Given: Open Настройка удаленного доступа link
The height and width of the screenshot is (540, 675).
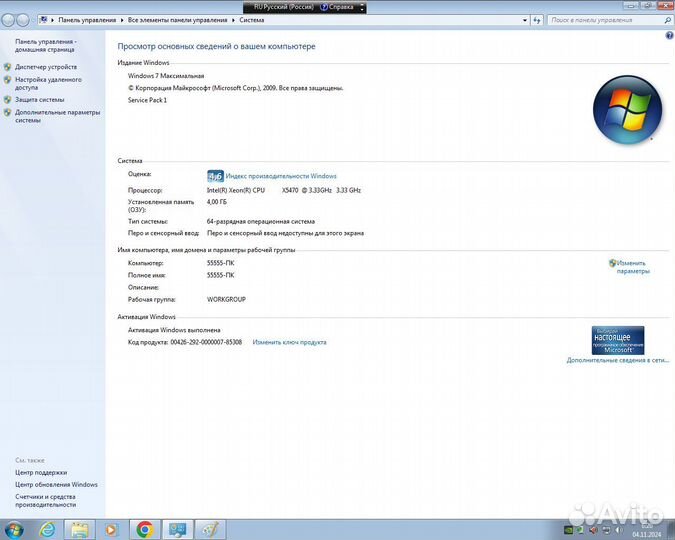Looking at the screenshot, I should click(x=48, y=84).
